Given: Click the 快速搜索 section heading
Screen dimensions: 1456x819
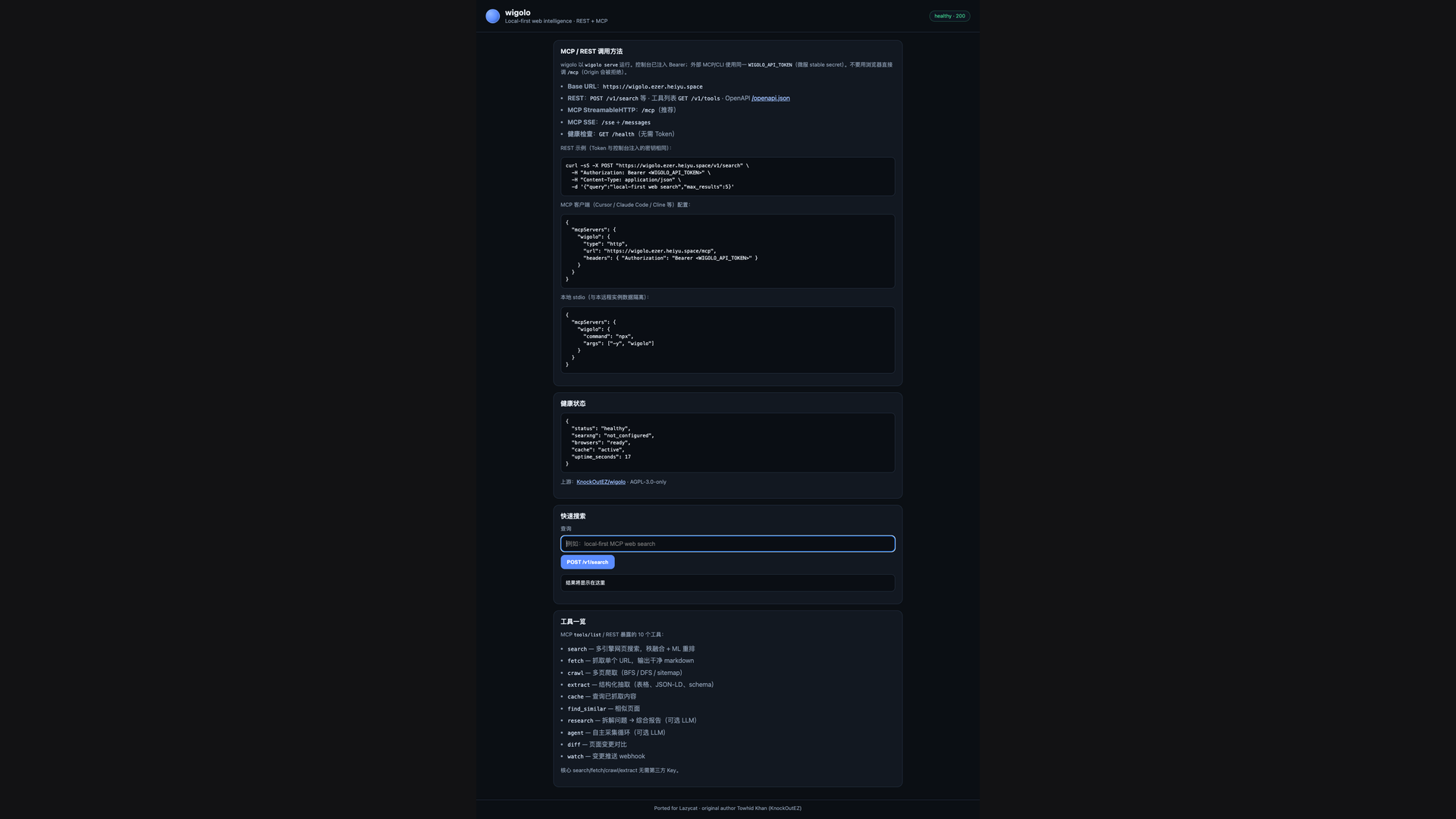Looking at the screenshot, I should tap(573, 516).
